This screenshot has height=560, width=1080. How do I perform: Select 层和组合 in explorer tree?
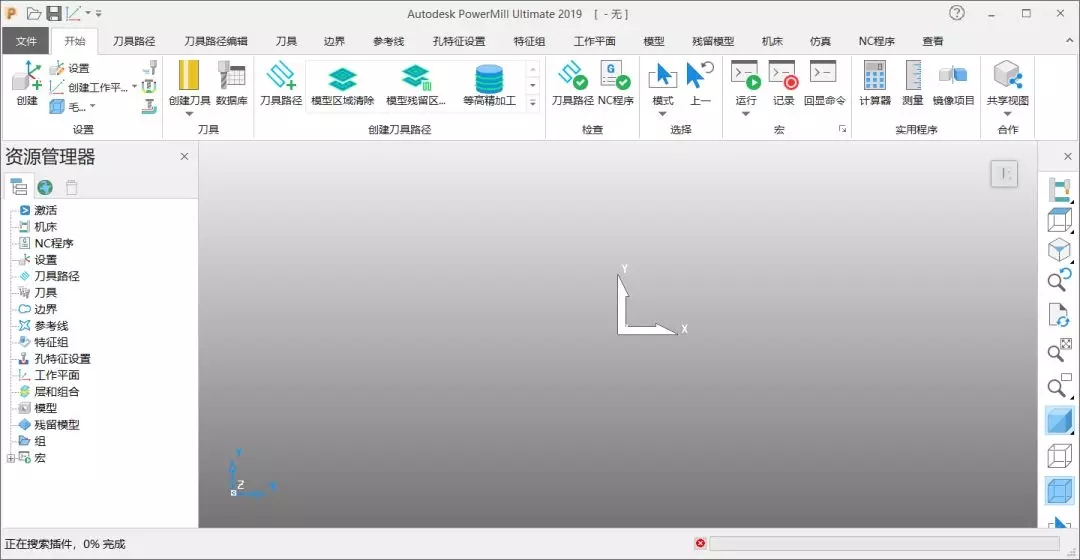[x=56, y=392]
